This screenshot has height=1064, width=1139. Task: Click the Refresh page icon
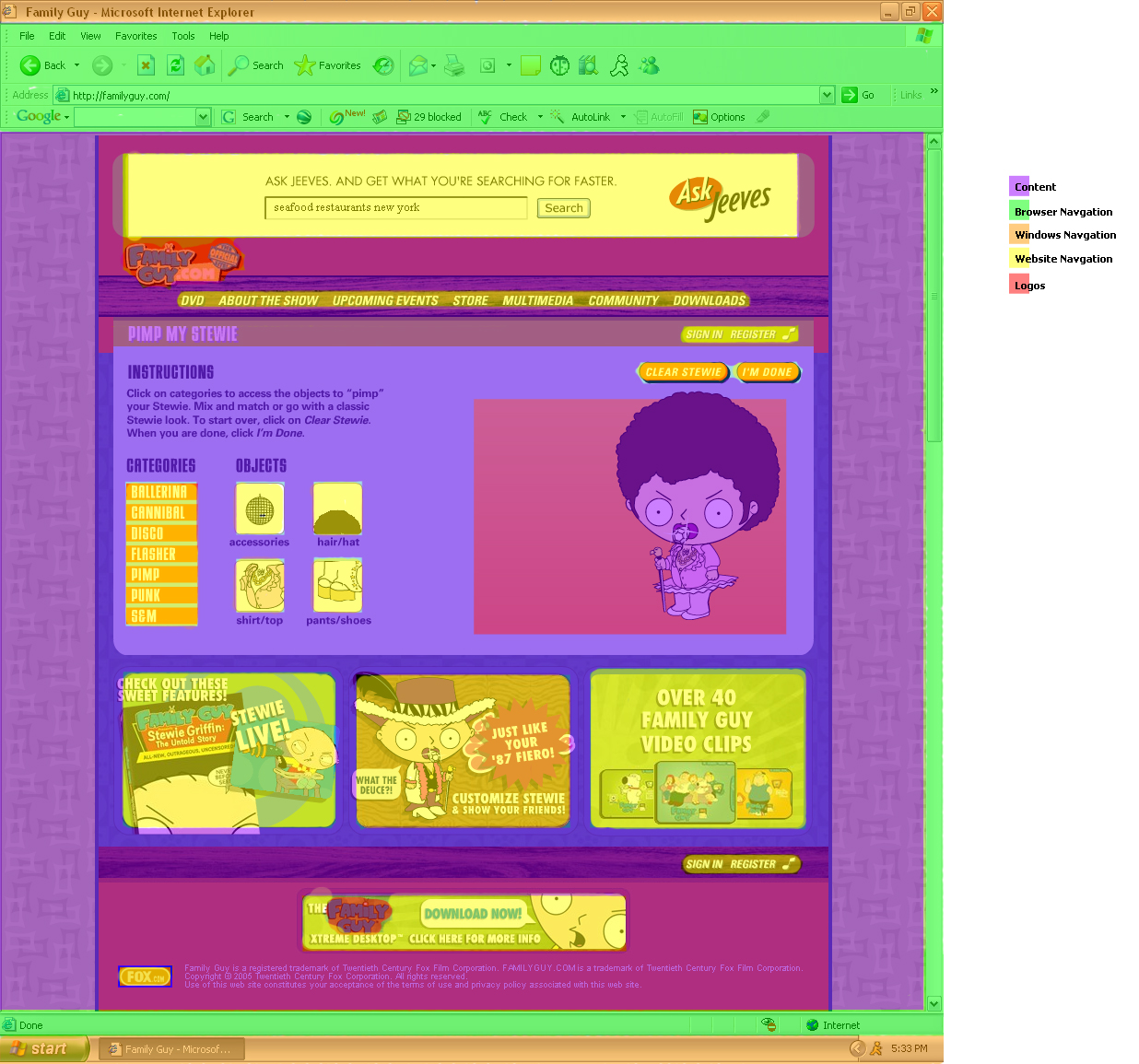pos(175,65)
